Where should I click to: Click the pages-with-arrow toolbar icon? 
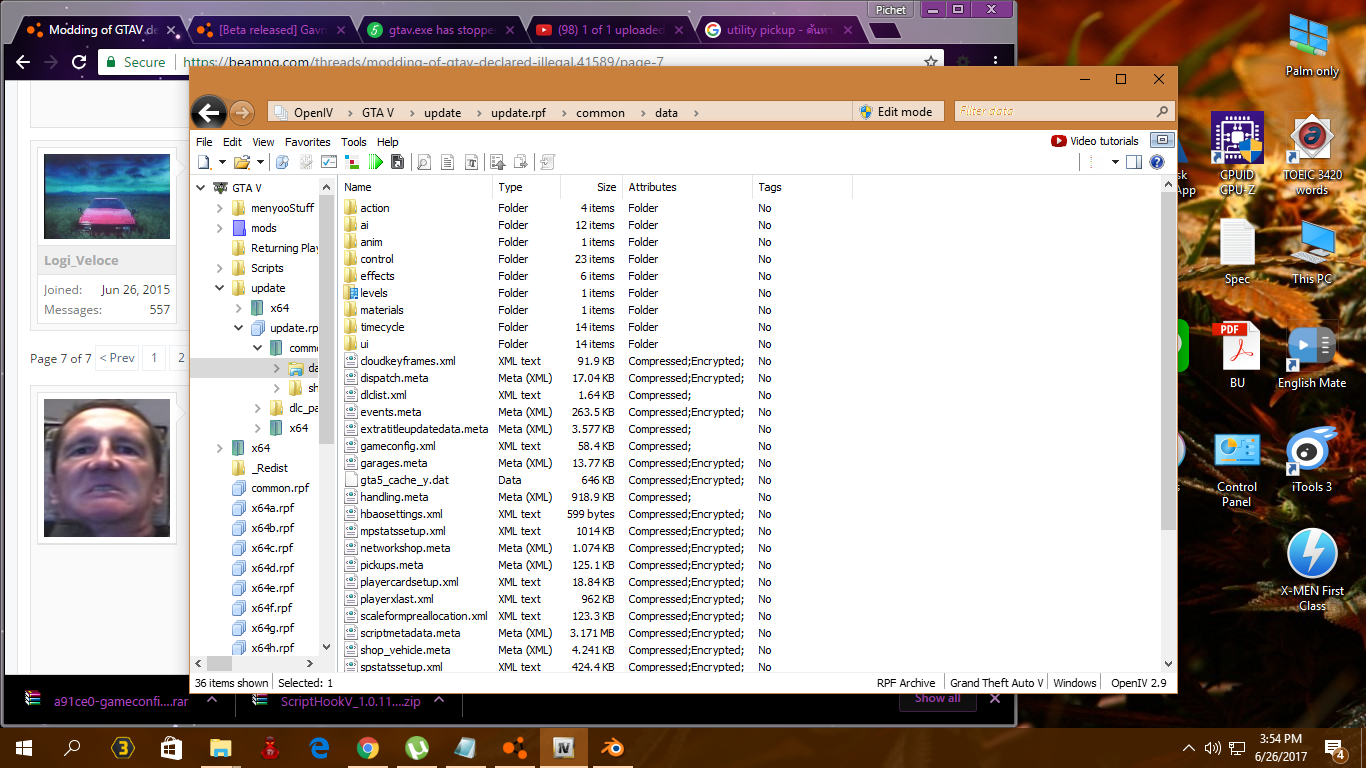521,162
